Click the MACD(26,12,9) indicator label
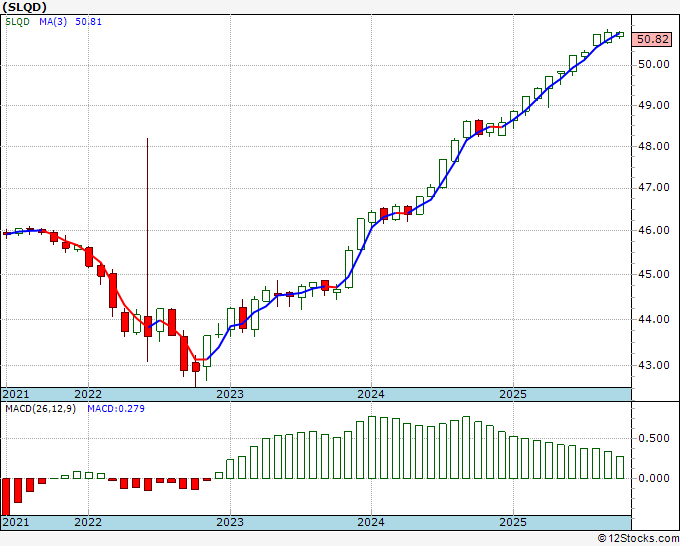 coord(40,409)
